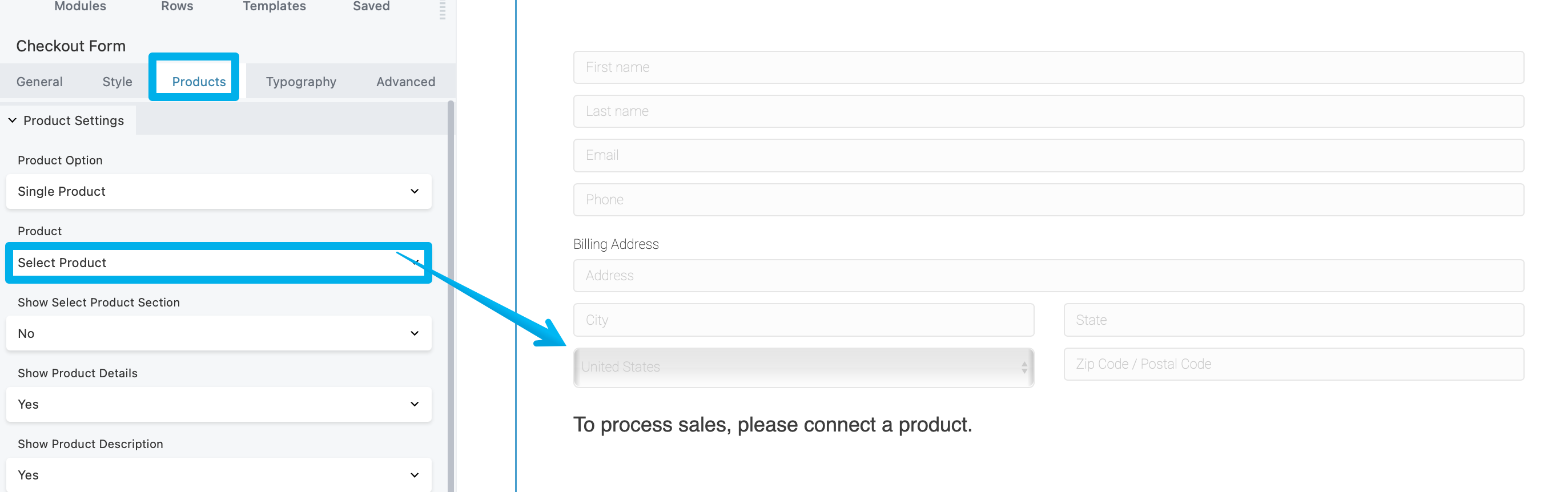Open Show Product Details dropdown

pos(219,405)
